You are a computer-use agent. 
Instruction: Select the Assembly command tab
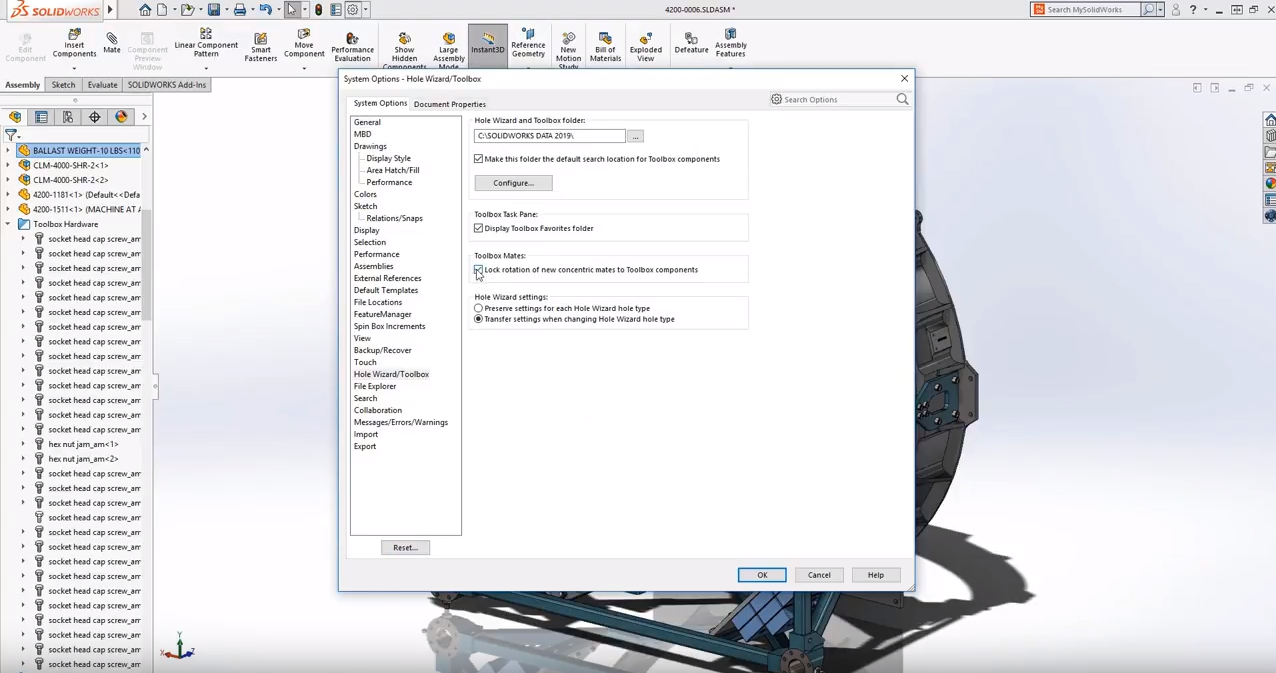(23, 85)
